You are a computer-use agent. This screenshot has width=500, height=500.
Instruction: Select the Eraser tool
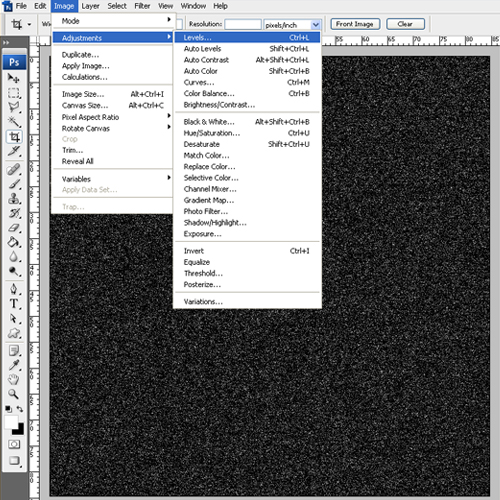(x=14, y=228)
